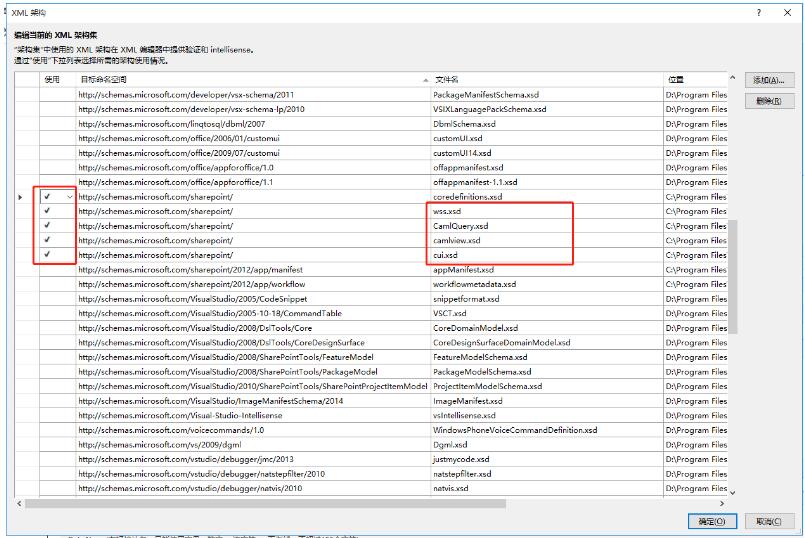Click the Use column header
This screenshot has height=538, width=805.
(x=58, y=80)
